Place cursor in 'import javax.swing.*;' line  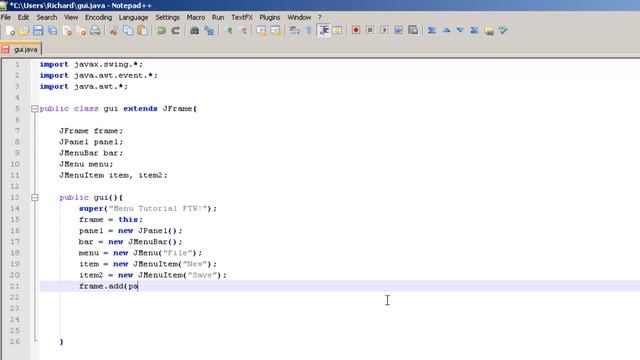pos(91,64)
